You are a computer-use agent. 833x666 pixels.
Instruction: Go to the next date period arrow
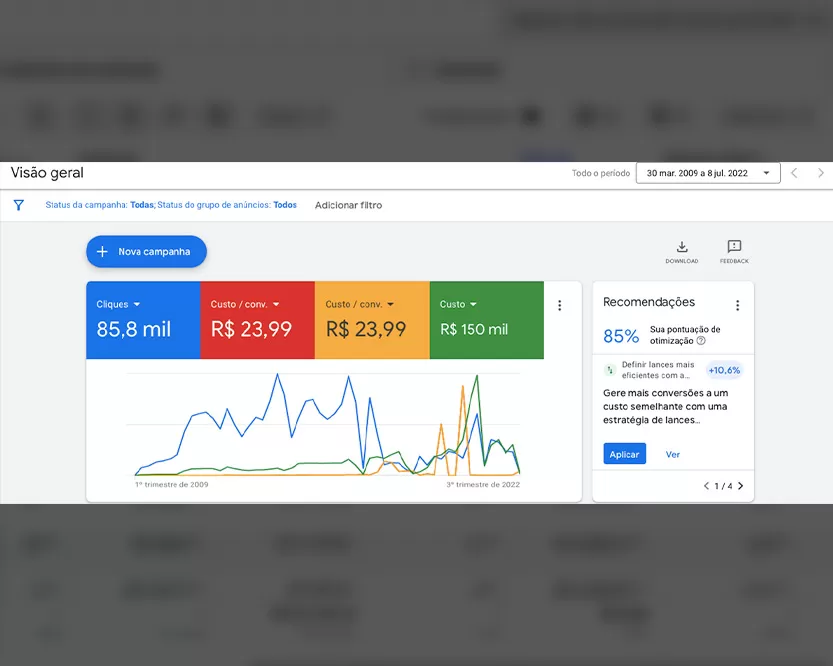coord(821,173)
